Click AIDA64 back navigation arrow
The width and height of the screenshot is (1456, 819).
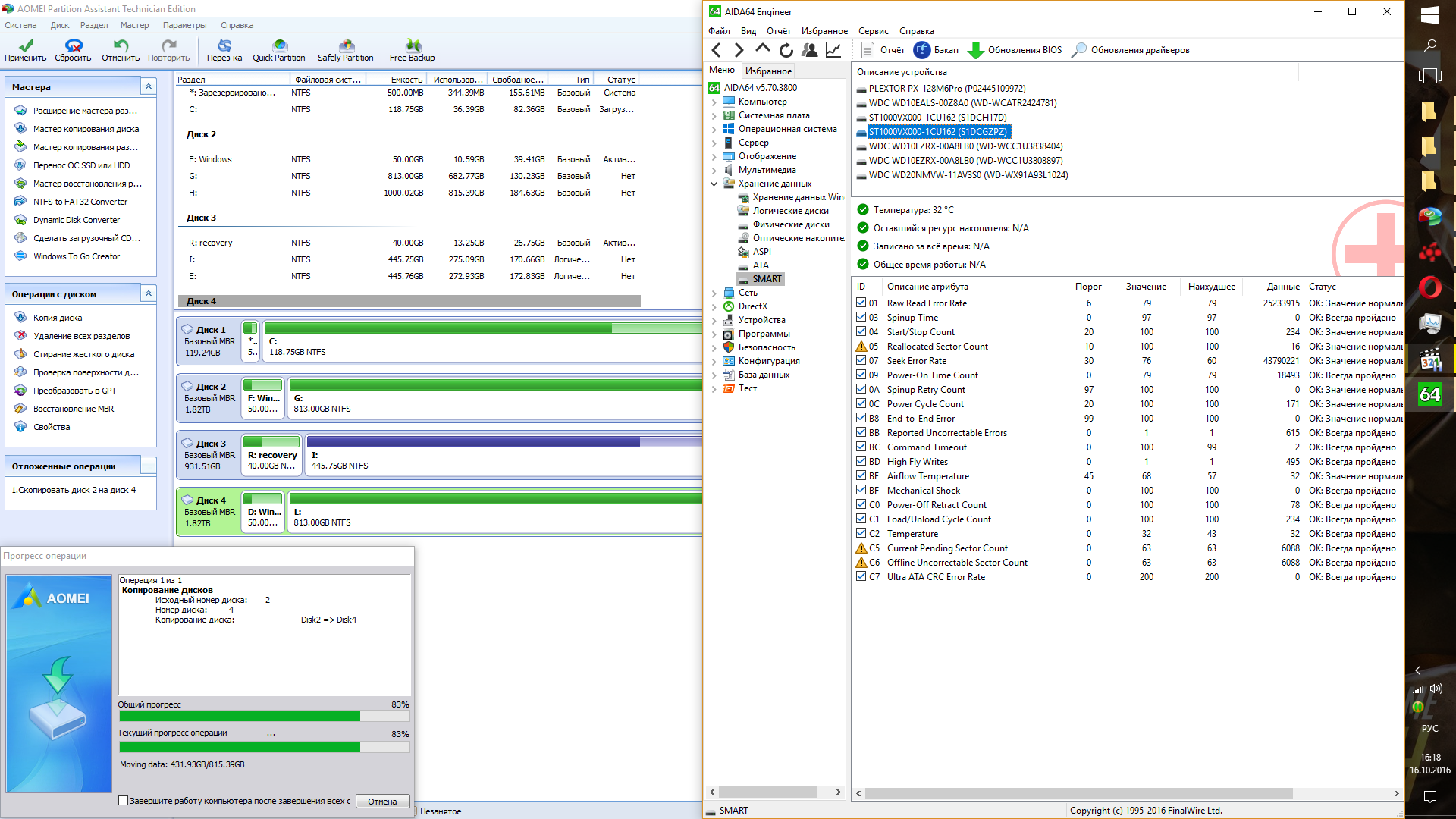tap(717, 50)
